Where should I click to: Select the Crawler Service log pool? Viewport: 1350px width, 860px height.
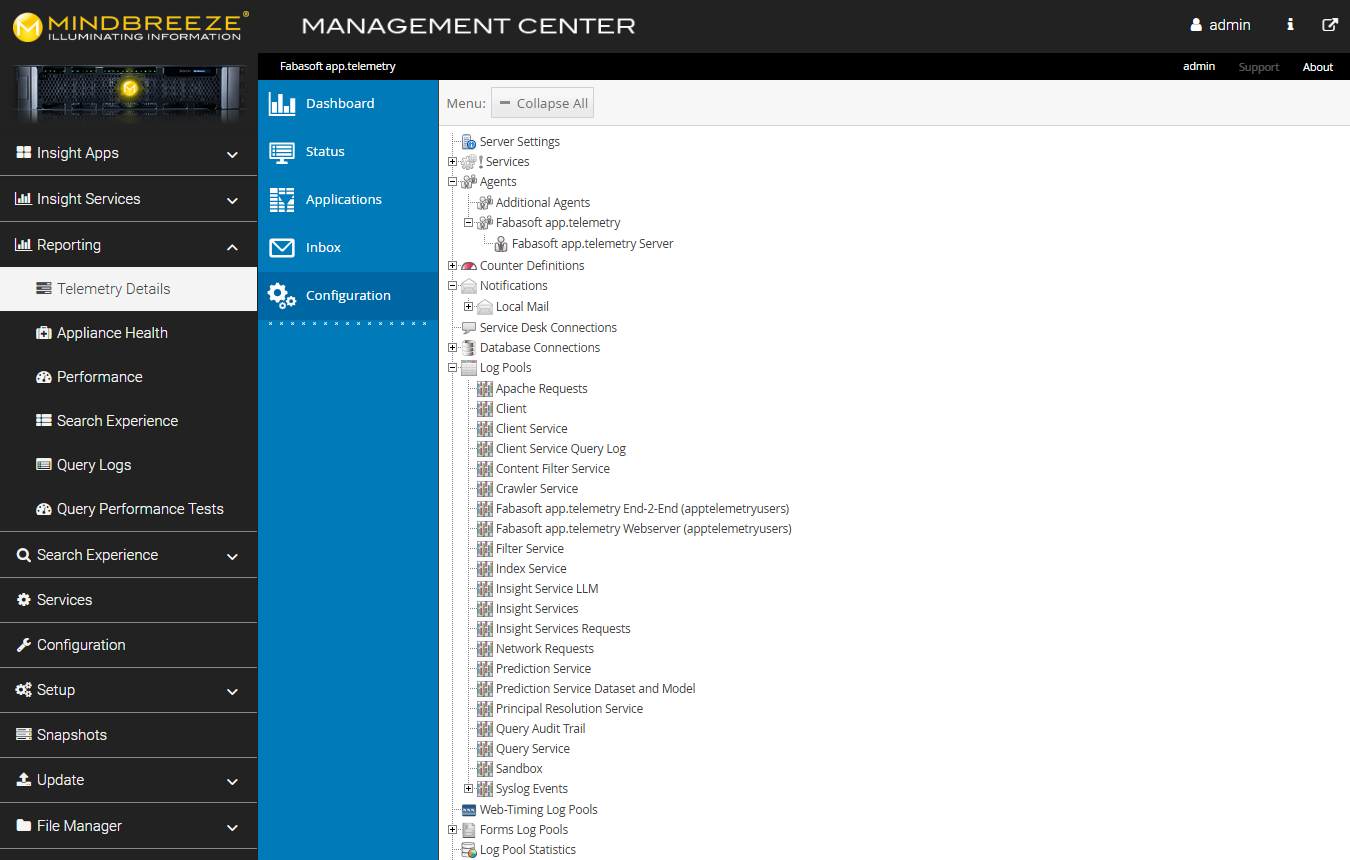coord(537,489)
